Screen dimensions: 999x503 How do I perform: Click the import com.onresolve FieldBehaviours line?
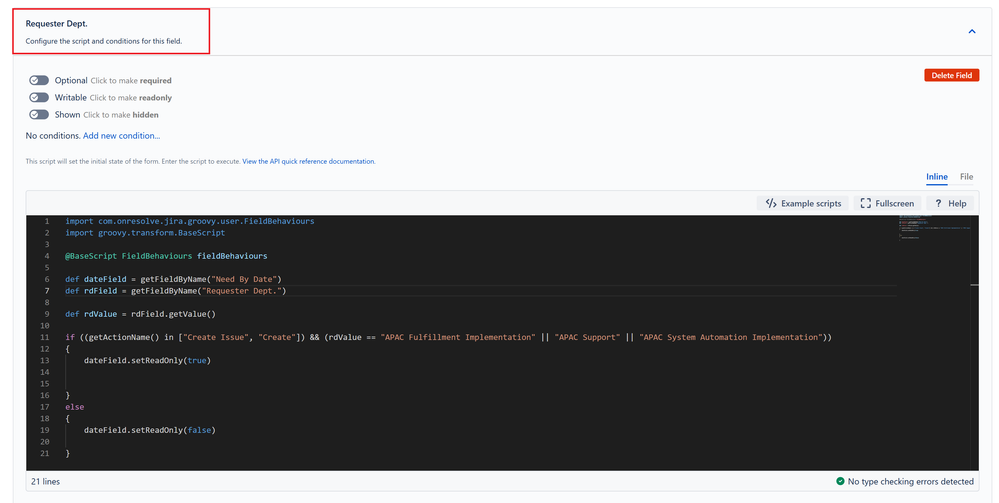(189, 221)
